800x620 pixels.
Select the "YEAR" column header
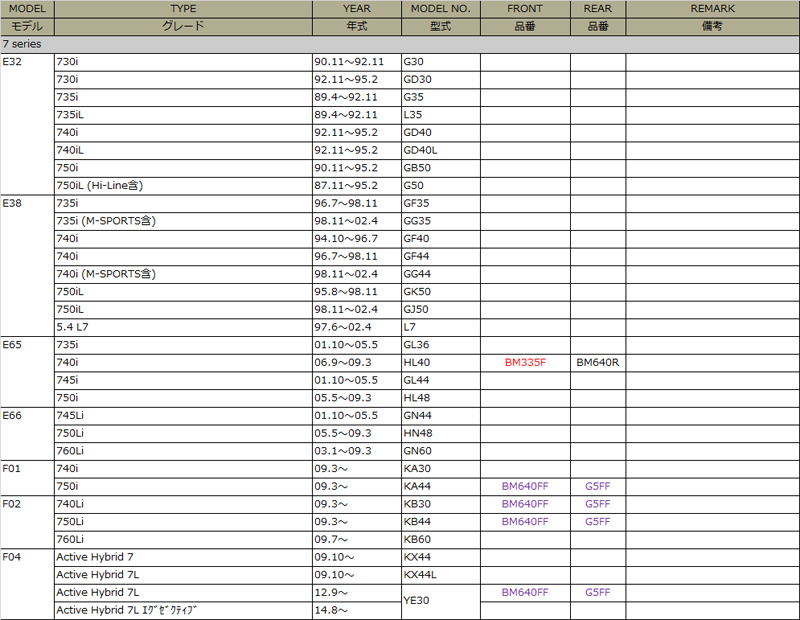click(357, 9)
